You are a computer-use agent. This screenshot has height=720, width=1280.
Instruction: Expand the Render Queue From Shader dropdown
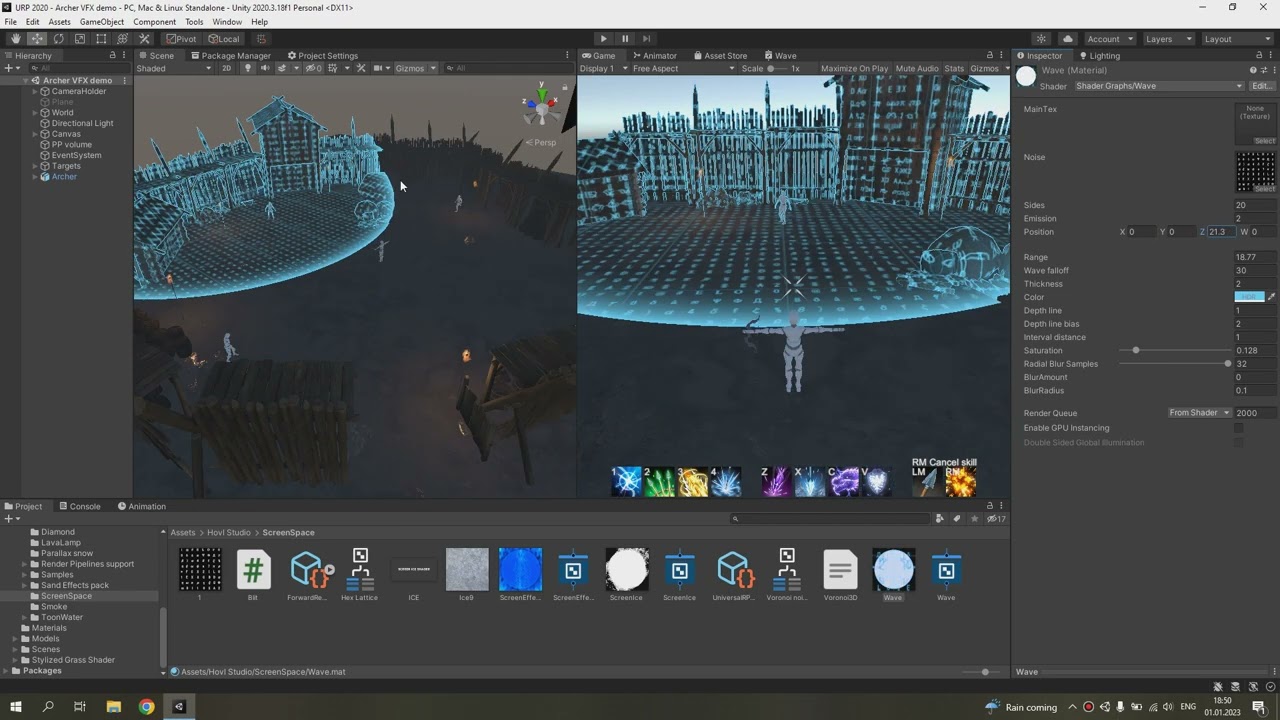coord(1198,413)
